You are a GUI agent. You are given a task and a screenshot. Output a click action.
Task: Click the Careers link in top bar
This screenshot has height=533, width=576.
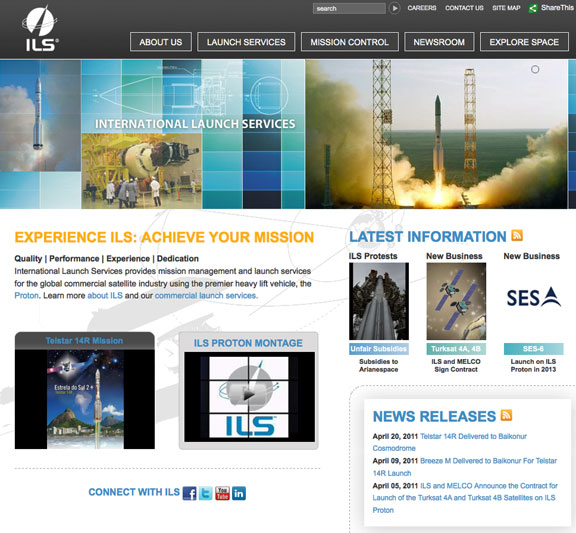[422, 8]
